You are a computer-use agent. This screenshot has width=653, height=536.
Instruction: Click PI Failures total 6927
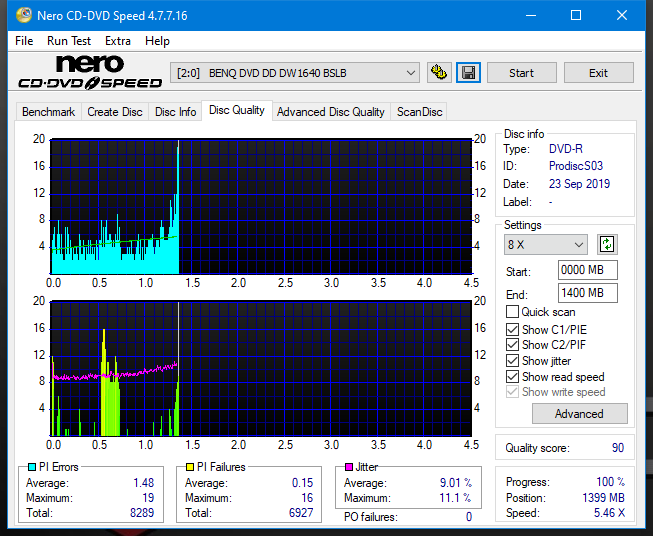pyautogui.click(x=301, y=513)
